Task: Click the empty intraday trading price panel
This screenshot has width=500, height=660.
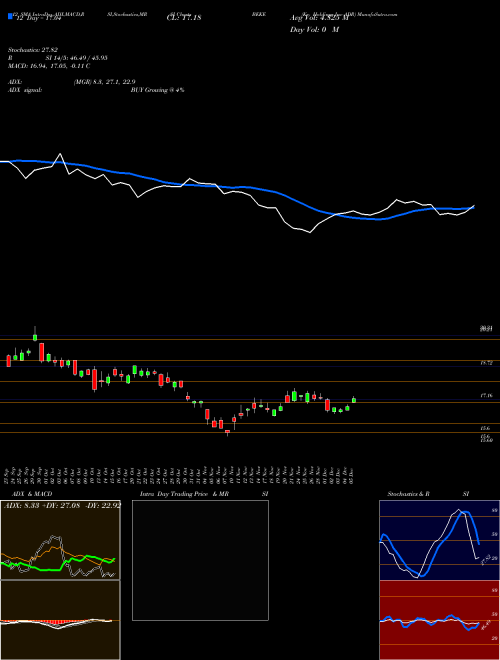Action: tap(200, 560)
